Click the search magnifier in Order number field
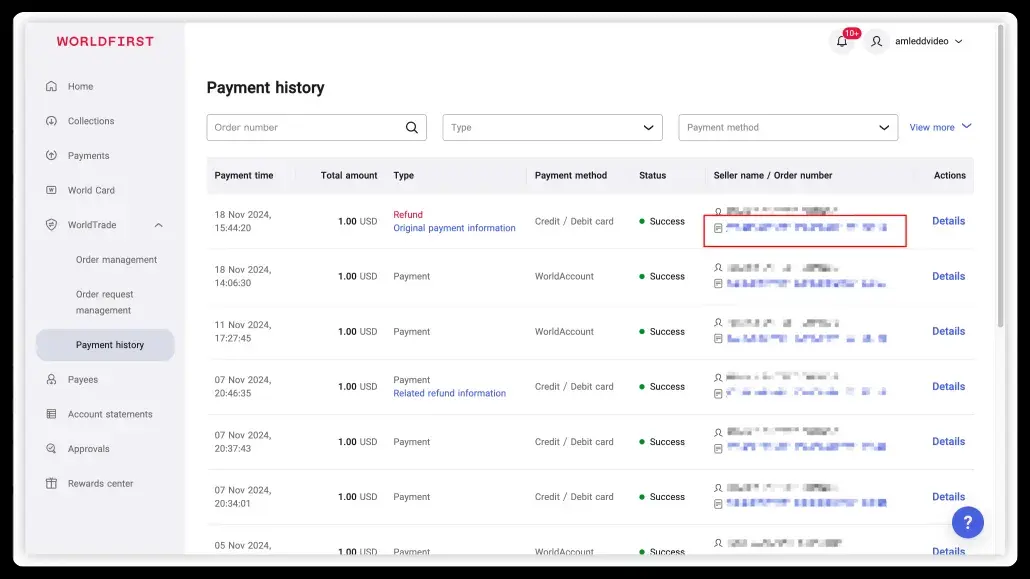Image resolution: width=1030 pixels, height=579 pixels. 412,128
